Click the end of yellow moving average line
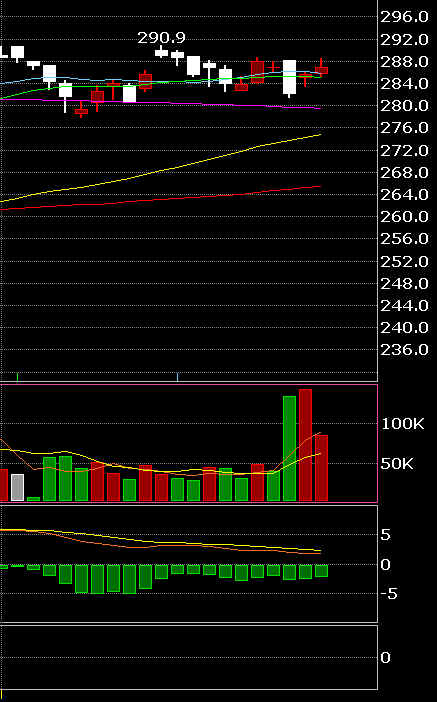The height and width of the screenshot is (702, 437). [320, 134]
